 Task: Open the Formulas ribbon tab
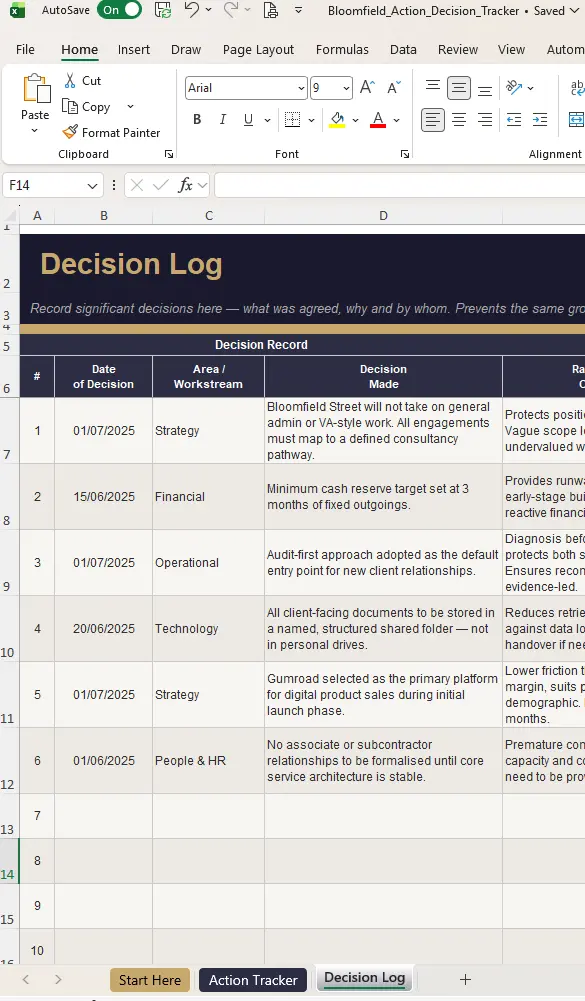point(342,50)
